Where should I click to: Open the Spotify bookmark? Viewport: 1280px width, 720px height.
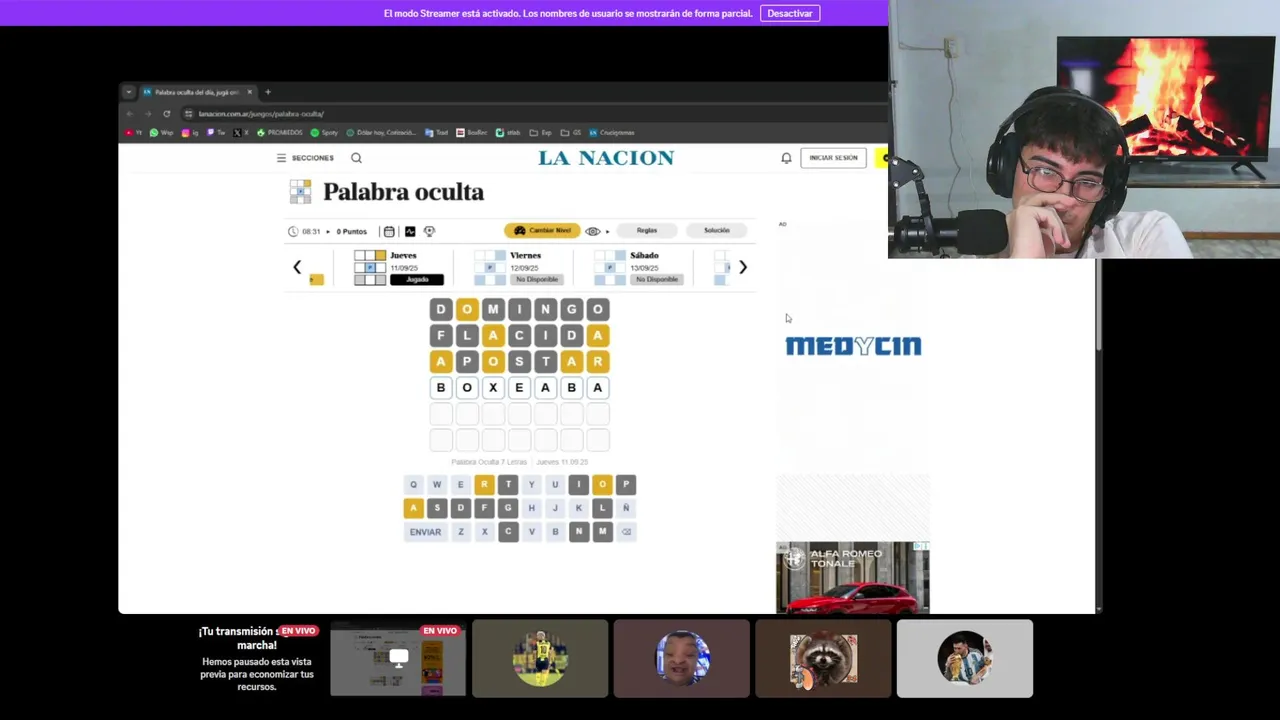click(324, 132)
